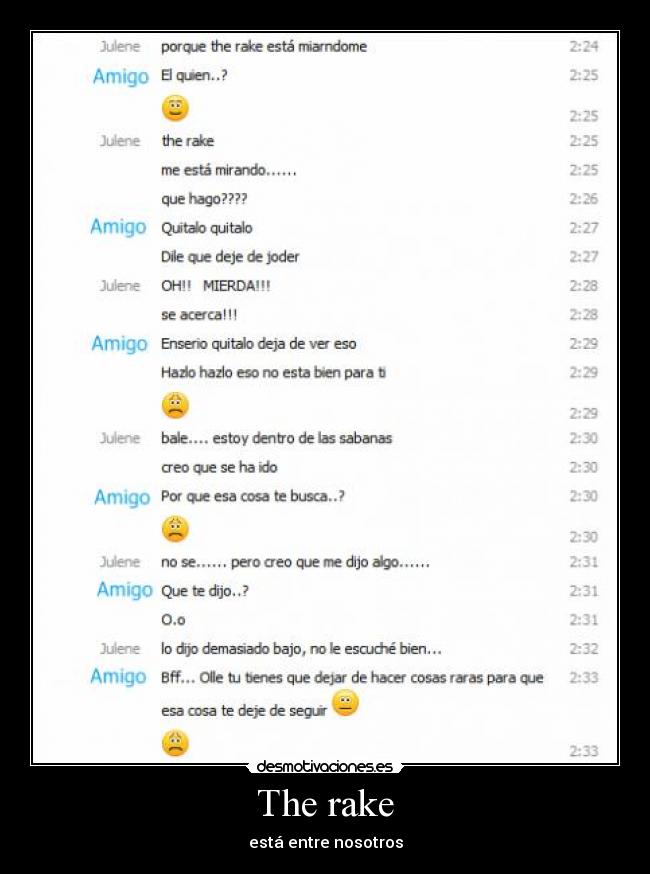Select the Amigo name beside 'Quitalo quitalo'
The height and width of the screenshot is (874, 650).
(x=118, y=227)
